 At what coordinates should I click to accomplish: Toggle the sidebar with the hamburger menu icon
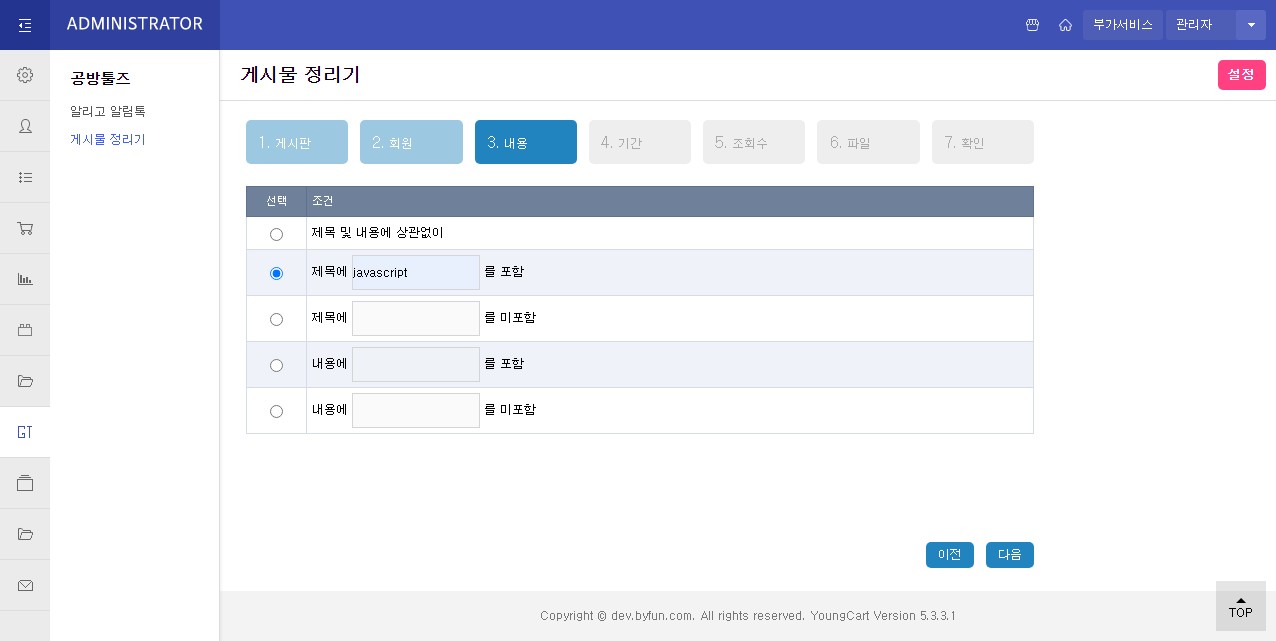click(x=25, y=25)
